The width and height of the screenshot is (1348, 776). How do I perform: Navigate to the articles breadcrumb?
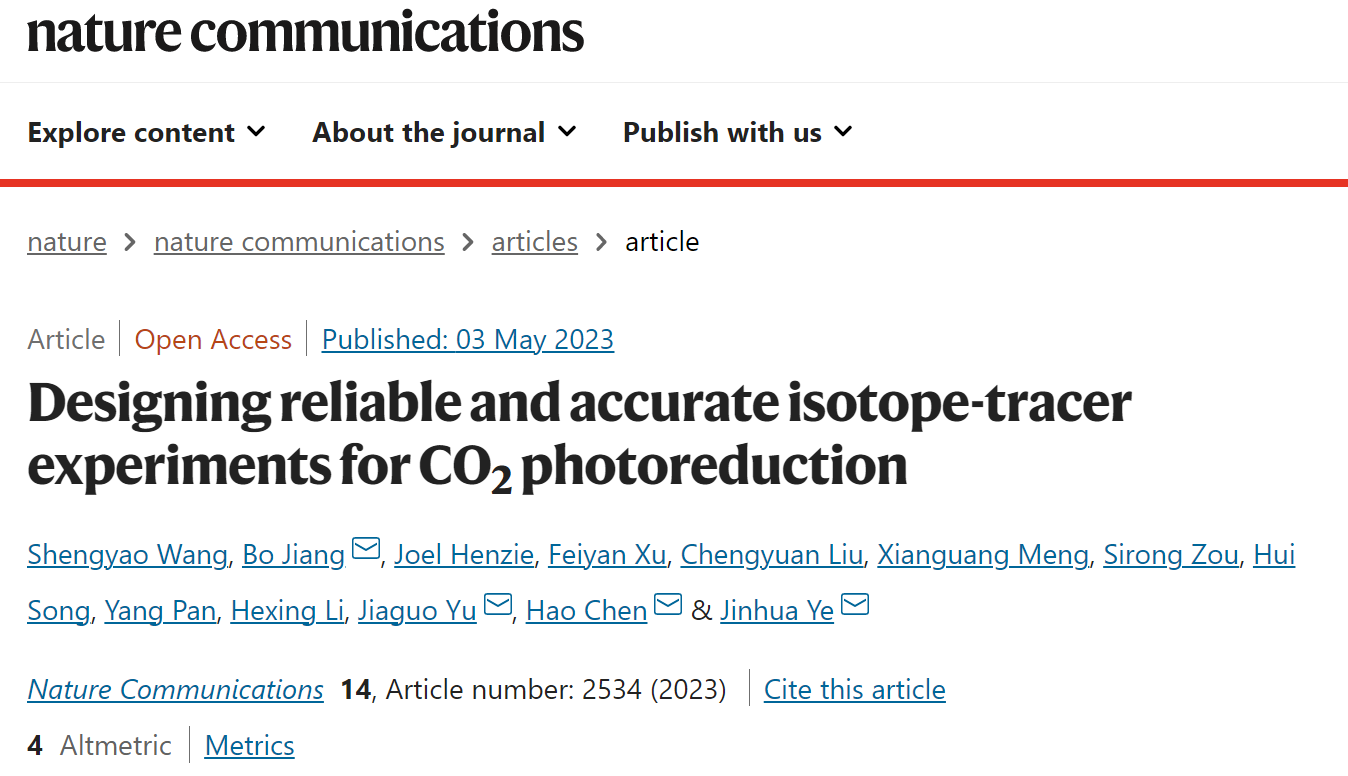pos(535,242)
